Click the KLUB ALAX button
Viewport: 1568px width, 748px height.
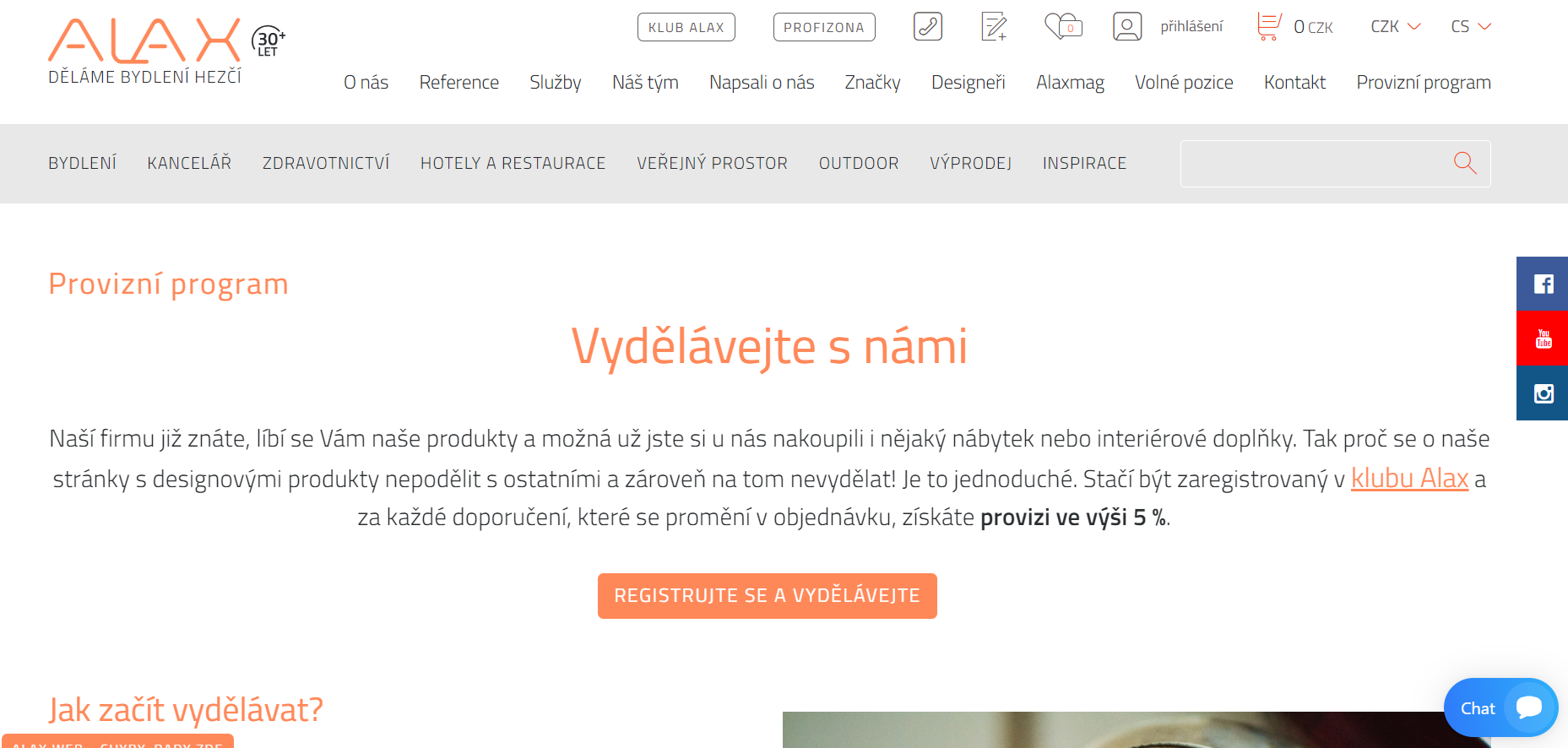click(686, 27)
